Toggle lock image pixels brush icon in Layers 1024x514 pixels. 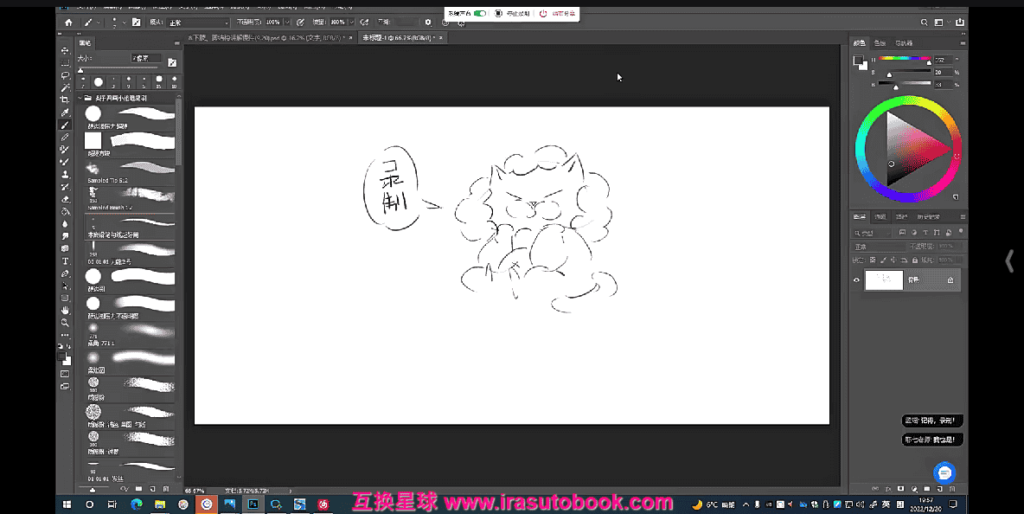883,260
